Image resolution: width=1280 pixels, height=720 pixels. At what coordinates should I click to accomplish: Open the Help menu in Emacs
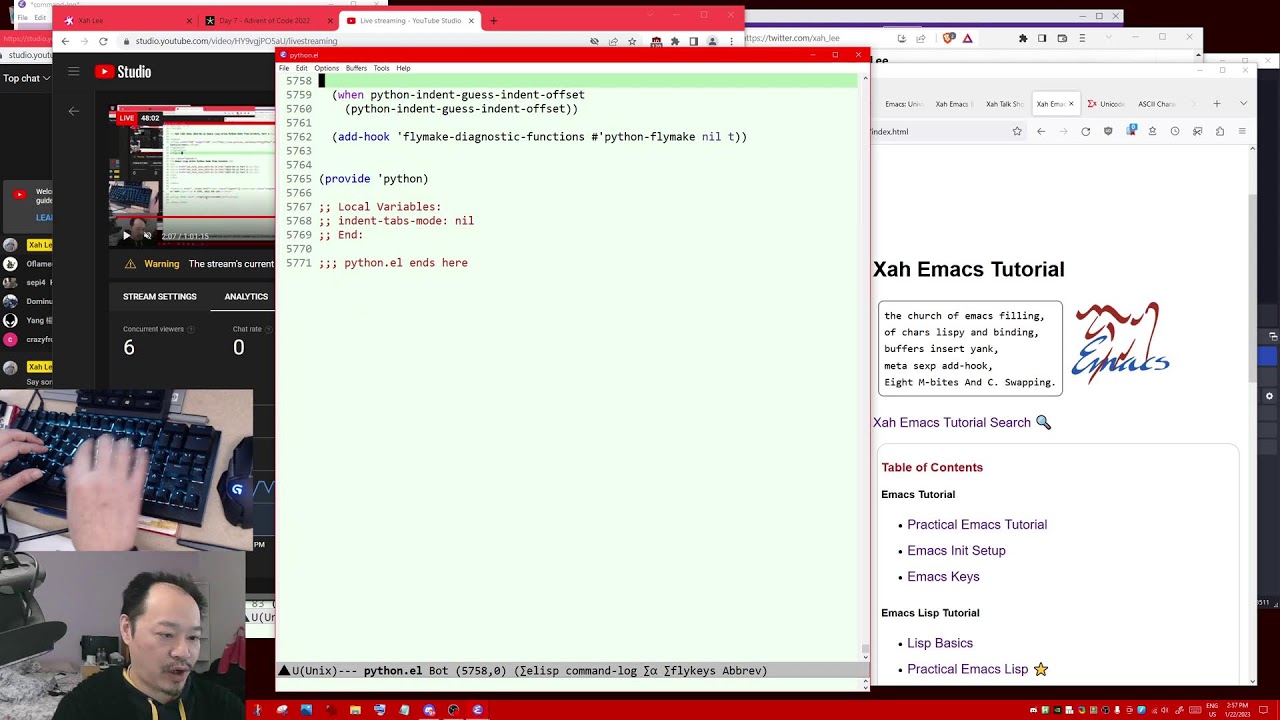[x=403, y=68]
